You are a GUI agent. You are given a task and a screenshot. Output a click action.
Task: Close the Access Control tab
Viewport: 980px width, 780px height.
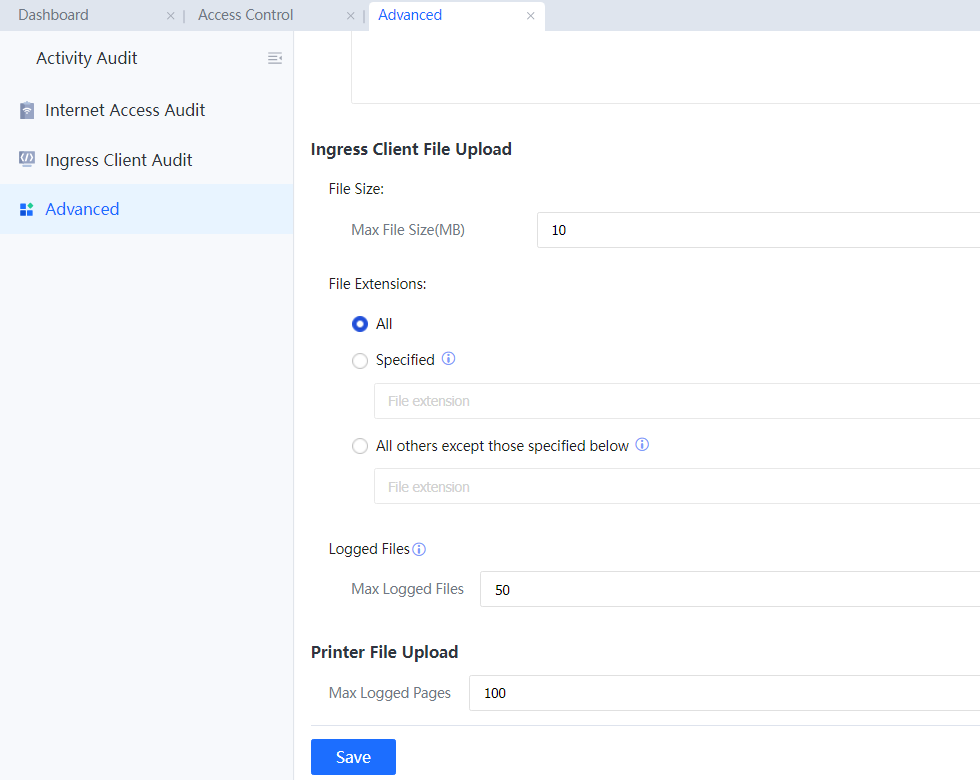click(350, 16)
